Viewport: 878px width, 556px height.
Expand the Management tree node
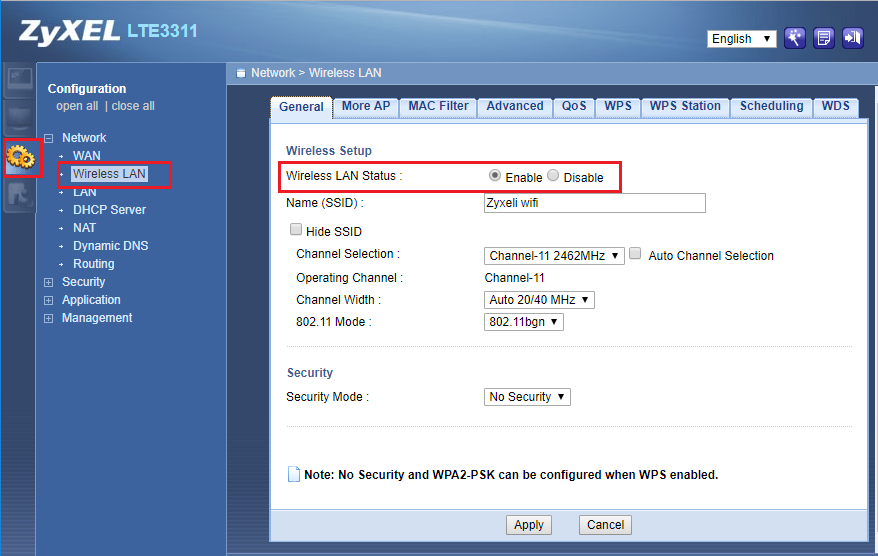(x=49, y=318)
